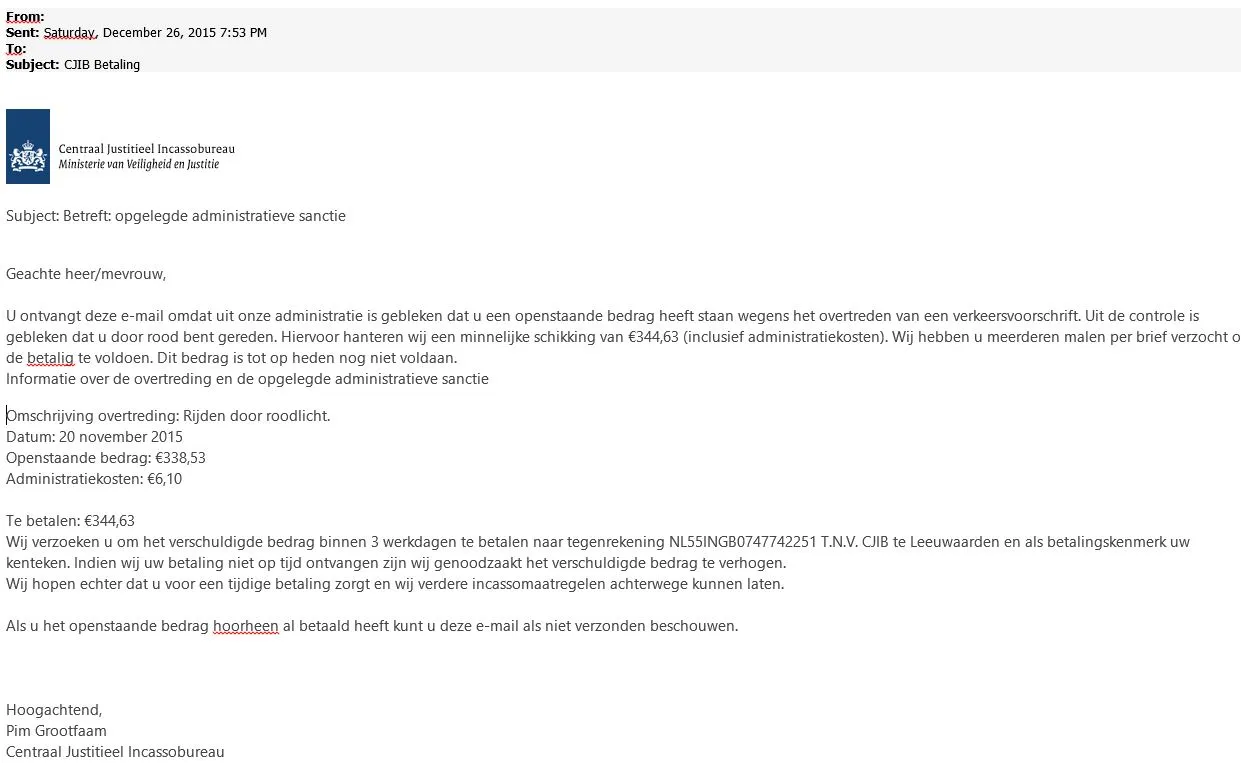Click the 'Sent:' header label
Viewport: 1241px width, 763px height.
(x=23, y=32)
